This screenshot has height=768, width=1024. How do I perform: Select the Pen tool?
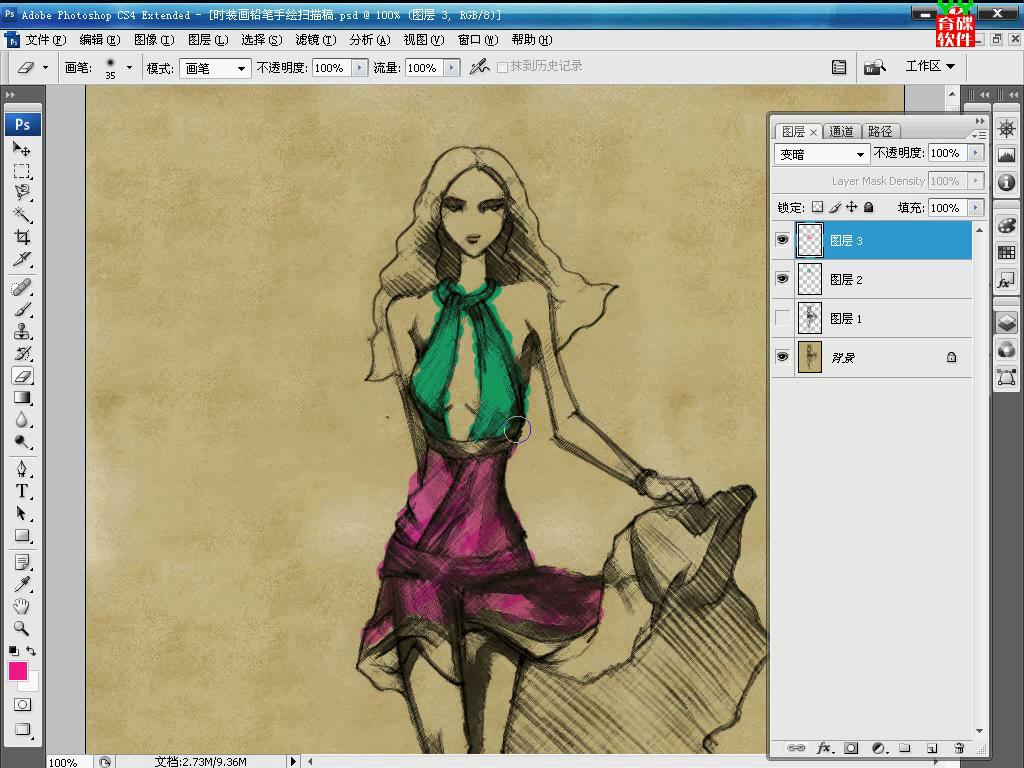(22, 469)
